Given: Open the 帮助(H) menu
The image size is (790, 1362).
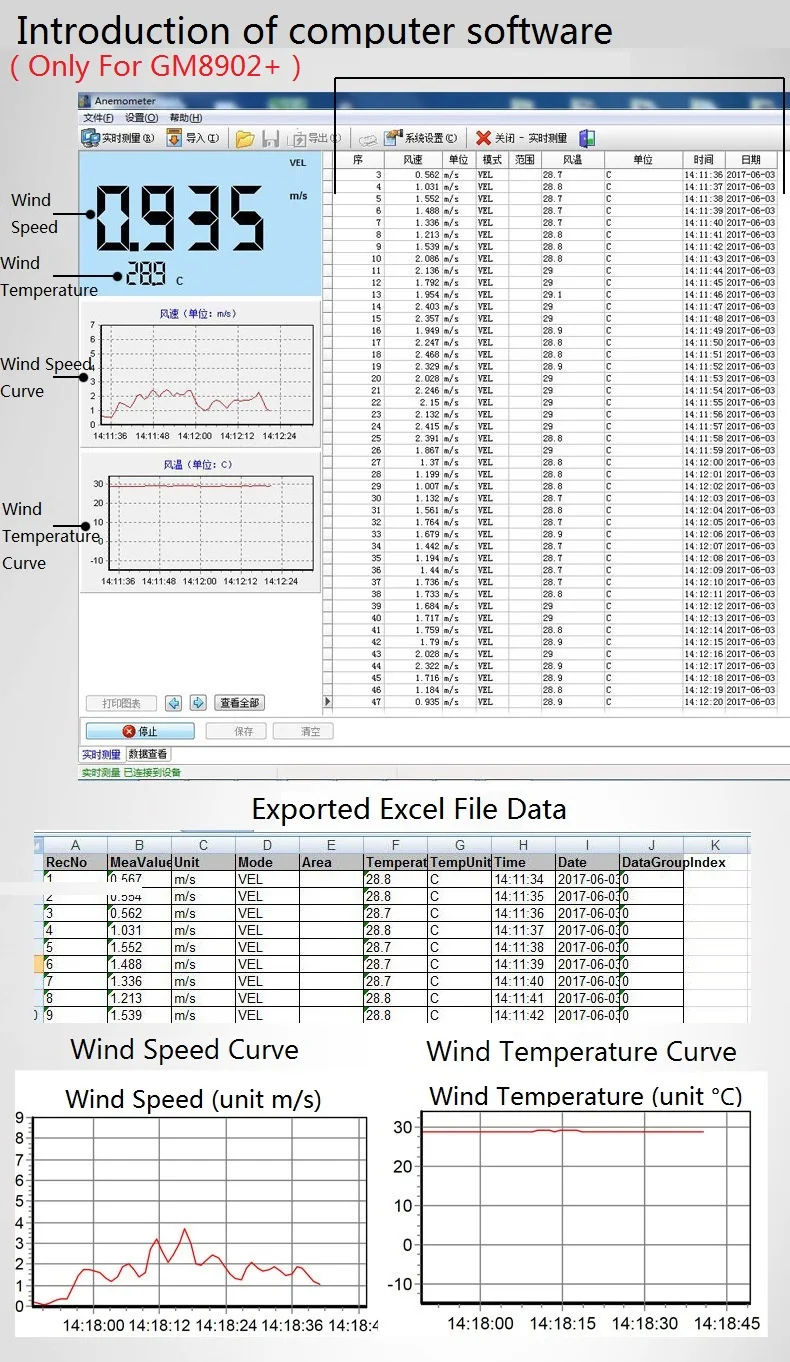Looking at the screenshot, I should point(186,118).
